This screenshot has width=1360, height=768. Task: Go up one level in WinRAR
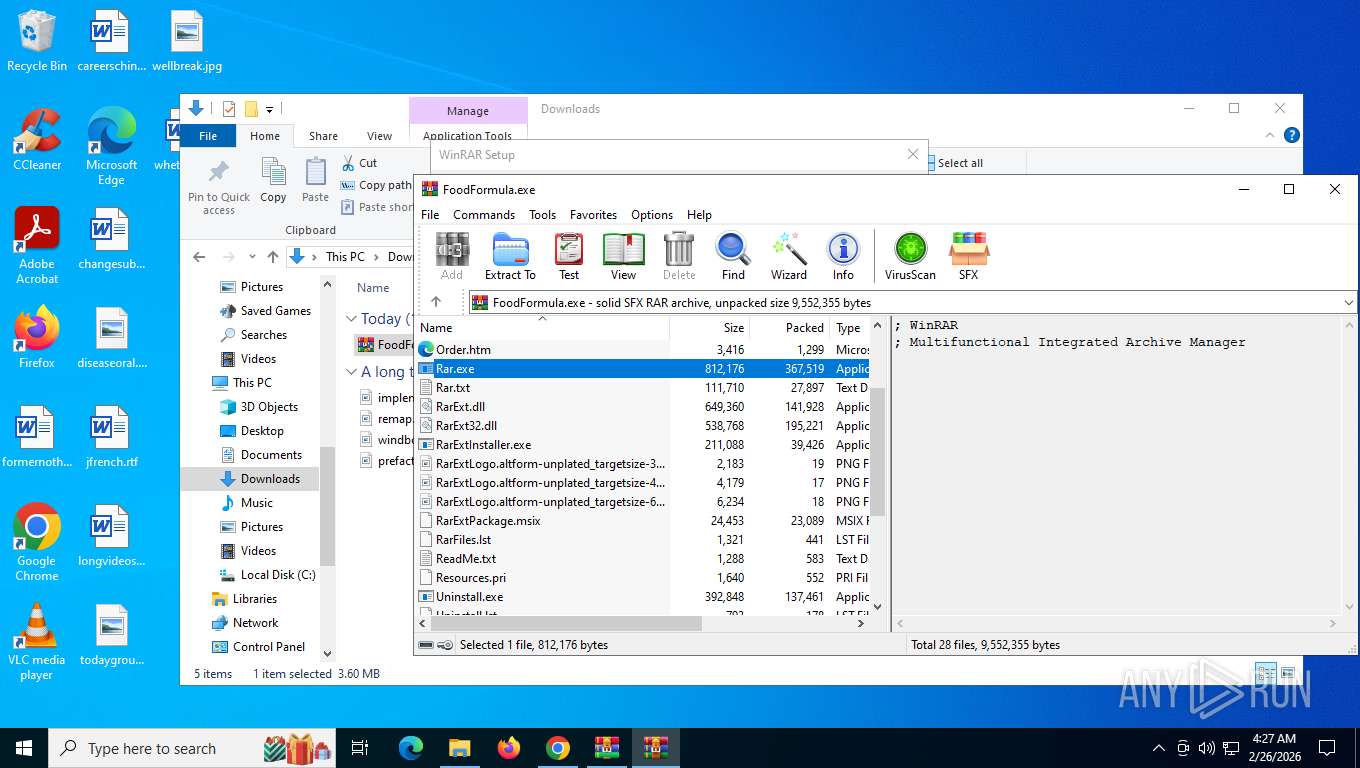click(x=436, y=302)
